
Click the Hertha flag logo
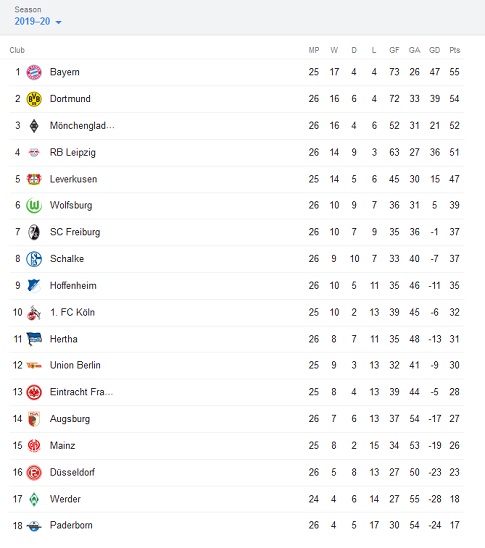[34, 339]
